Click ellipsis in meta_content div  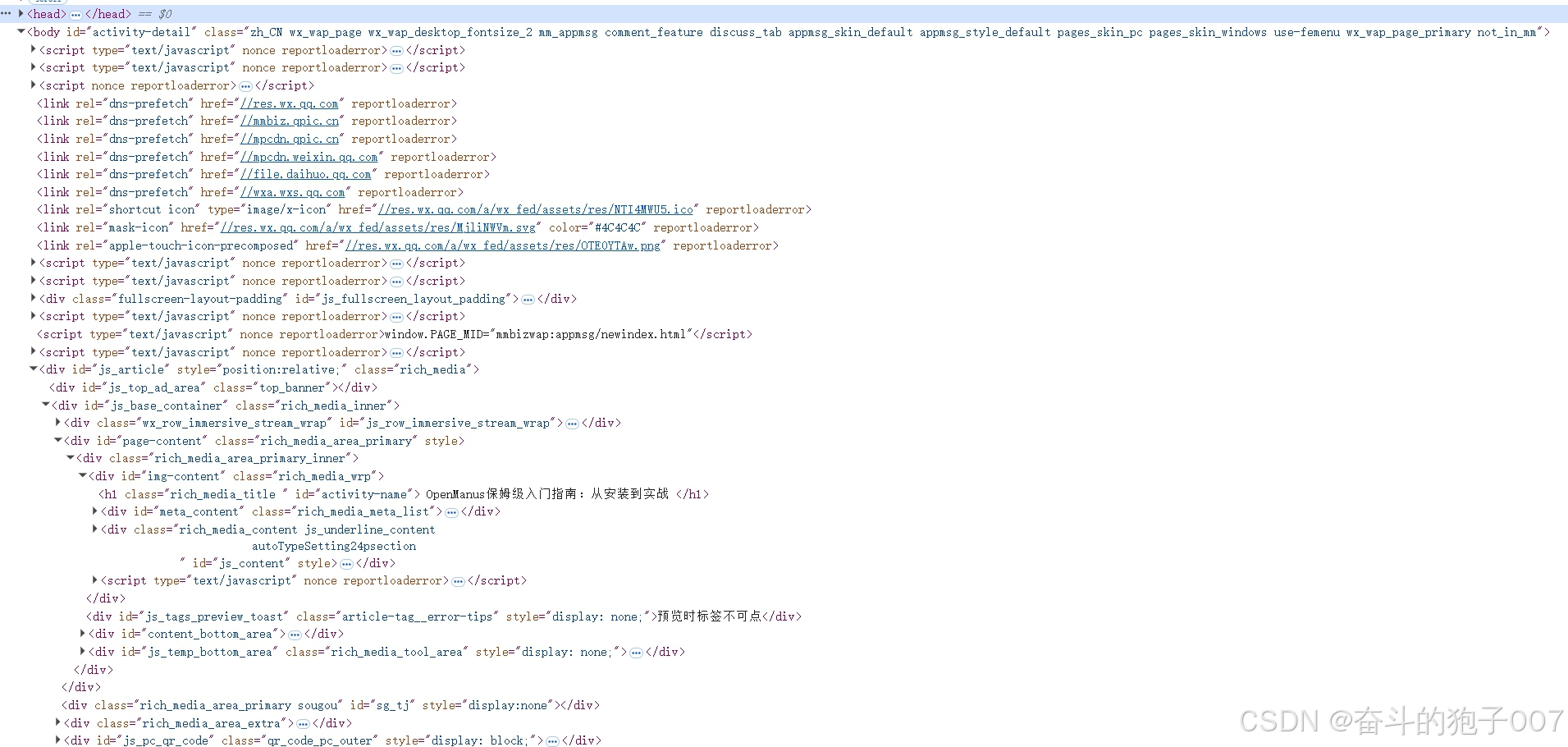(451, 512)
